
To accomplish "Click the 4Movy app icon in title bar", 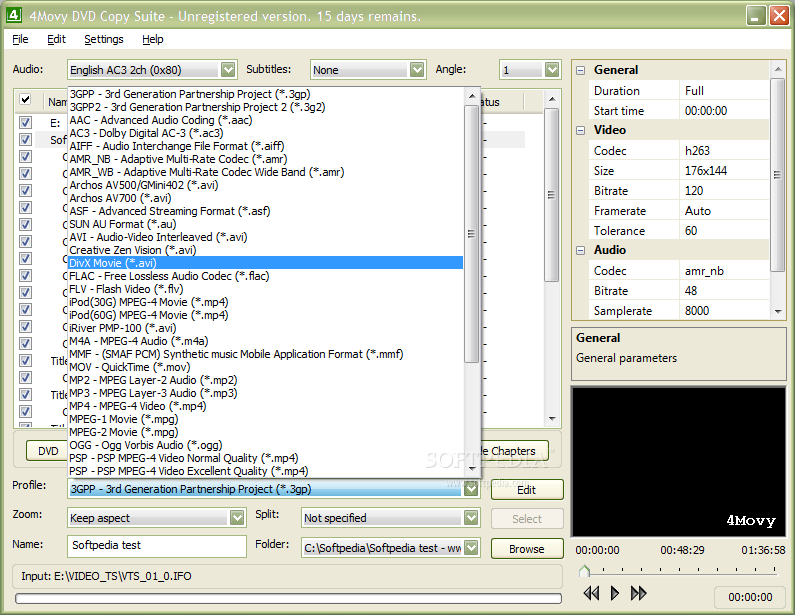I will [14, 15].
